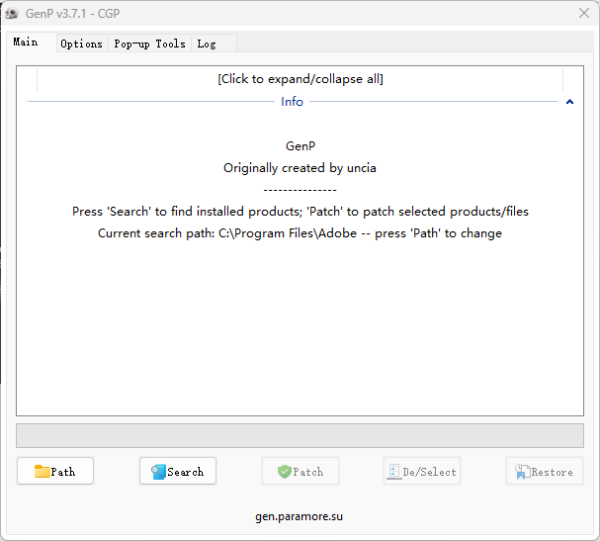Start Search for installed products

[x=178, y=471]
